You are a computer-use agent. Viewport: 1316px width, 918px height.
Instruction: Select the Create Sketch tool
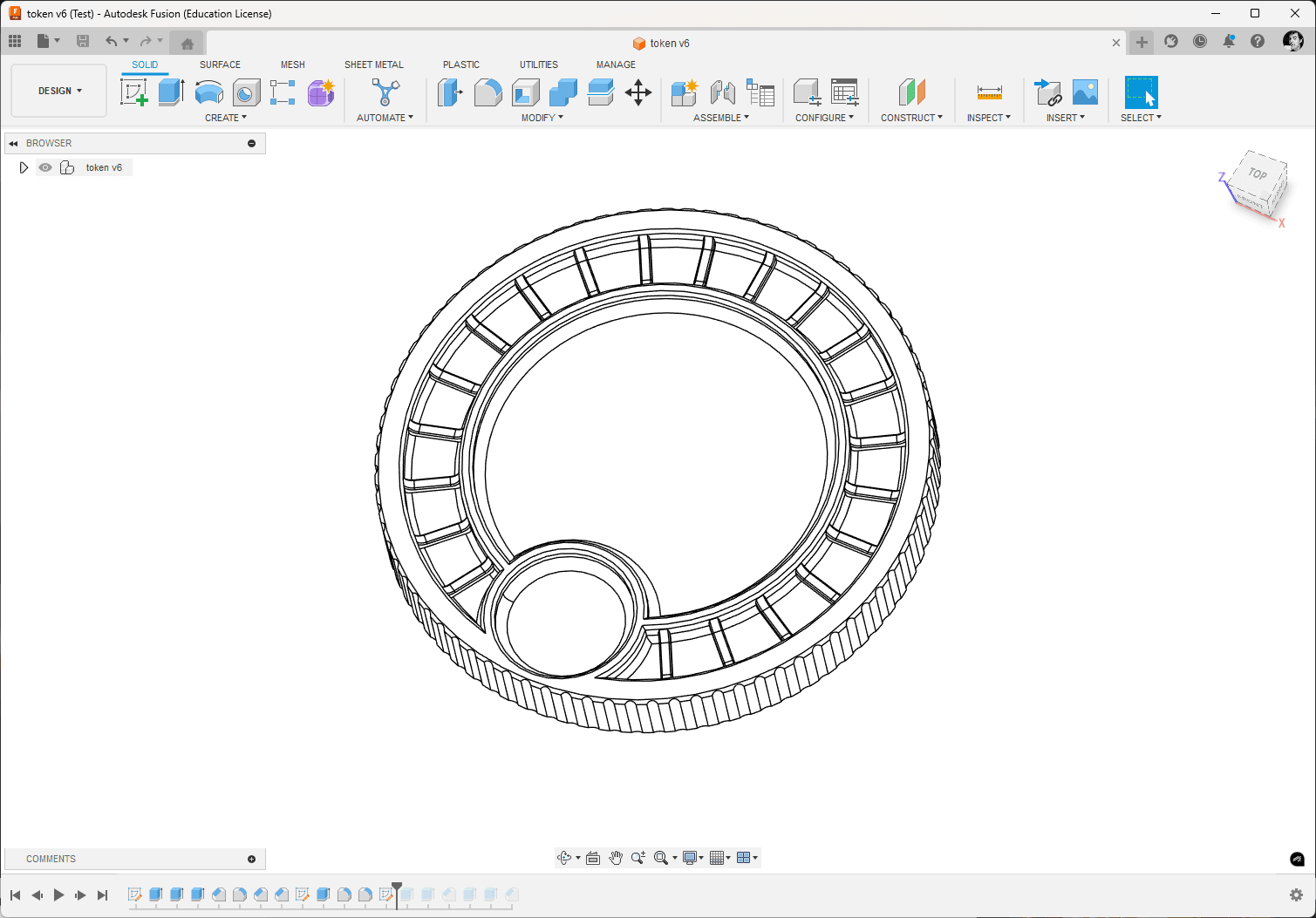[x=134, y=92]
